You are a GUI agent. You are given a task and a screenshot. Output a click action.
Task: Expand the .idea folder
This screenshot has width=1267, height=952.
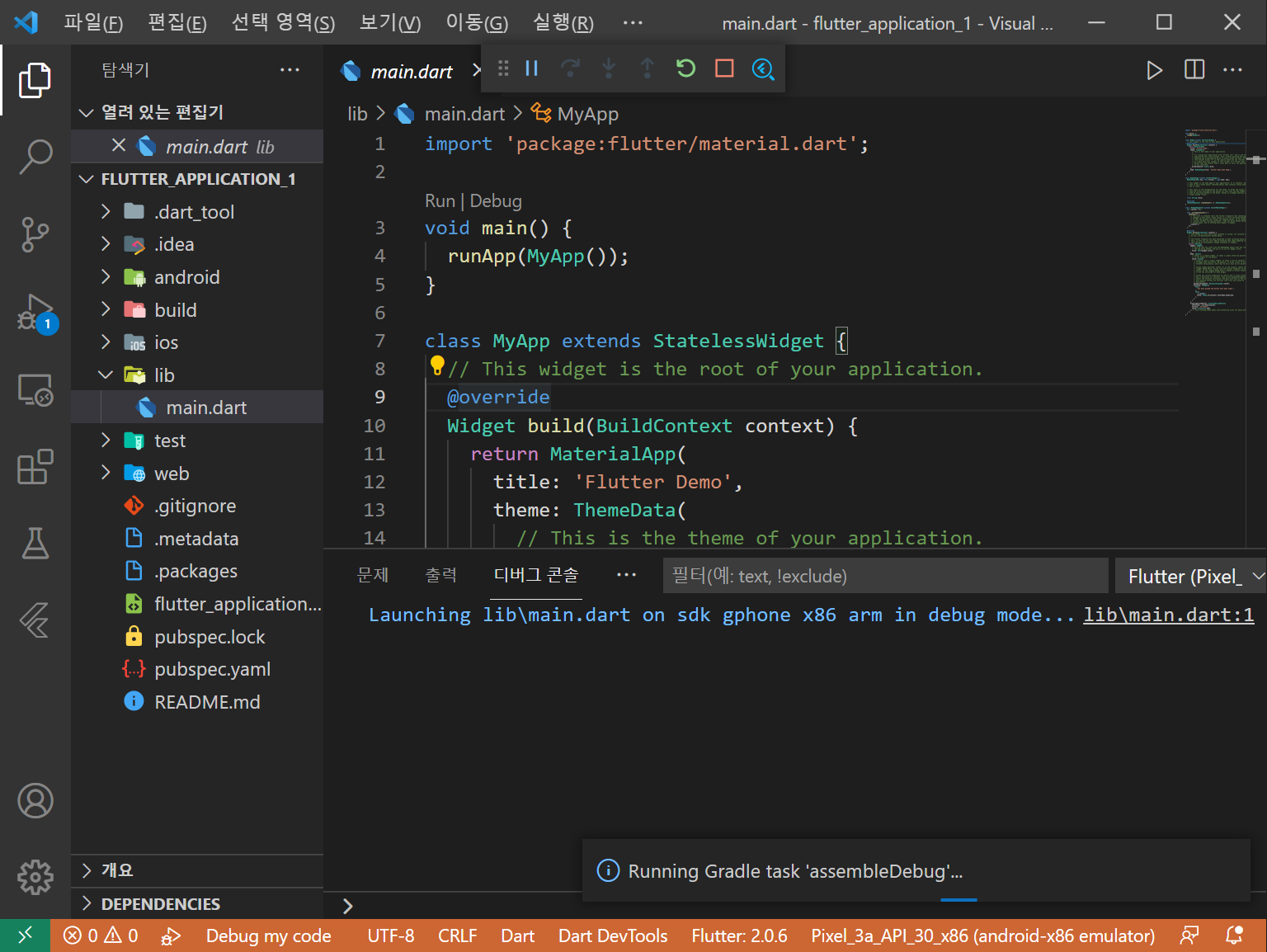106,244
